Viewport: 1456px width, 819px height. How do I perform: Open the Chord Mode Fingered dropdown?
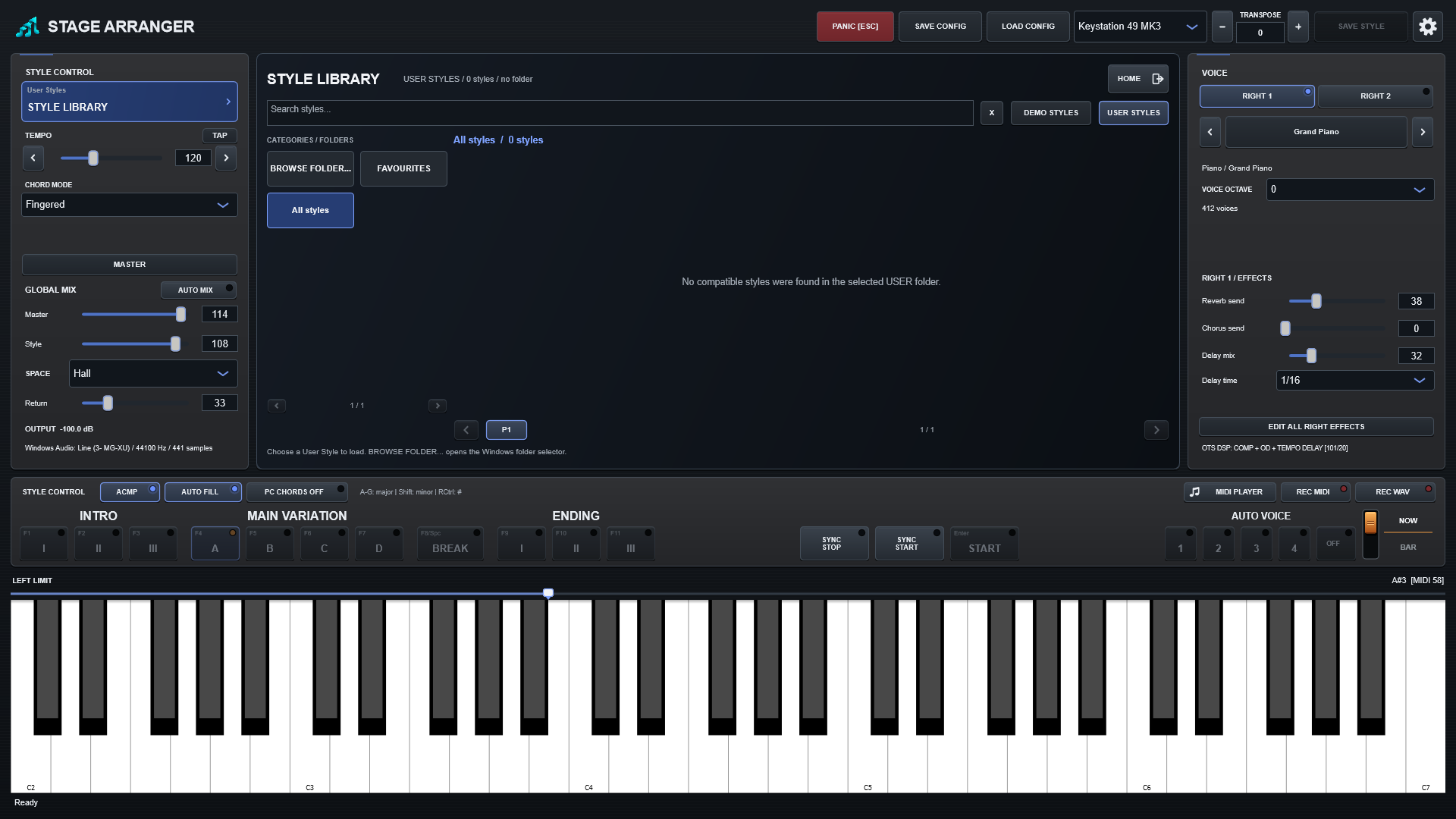pos(130,205)
